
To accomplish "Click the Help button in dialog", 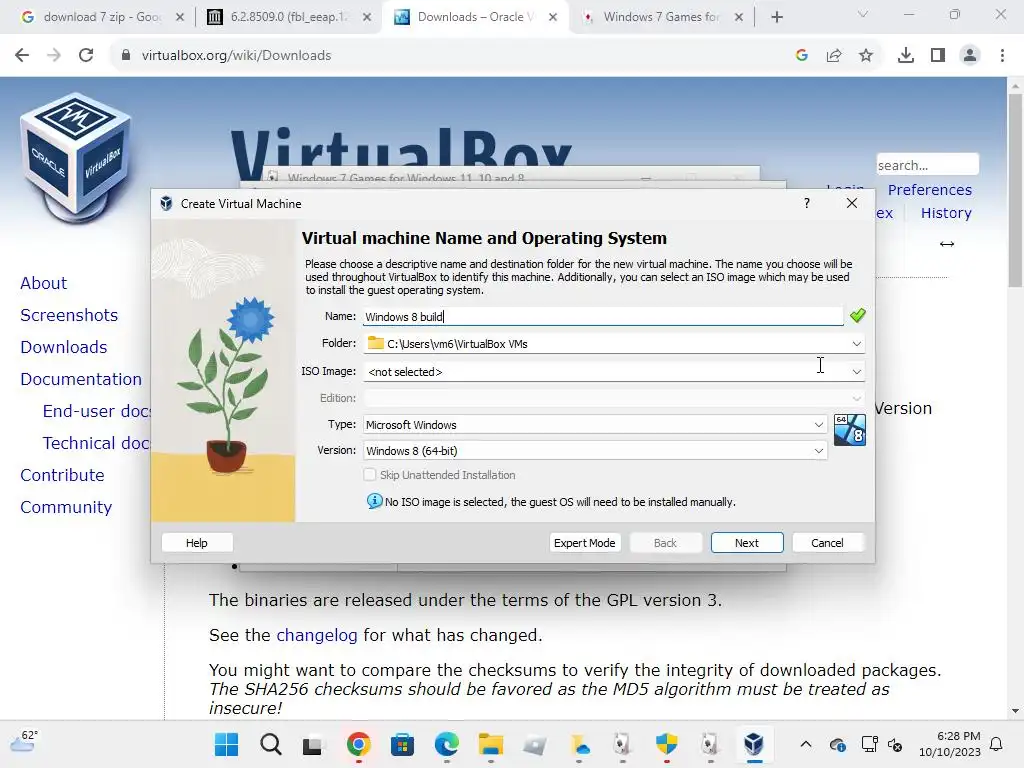I will 197,543.
